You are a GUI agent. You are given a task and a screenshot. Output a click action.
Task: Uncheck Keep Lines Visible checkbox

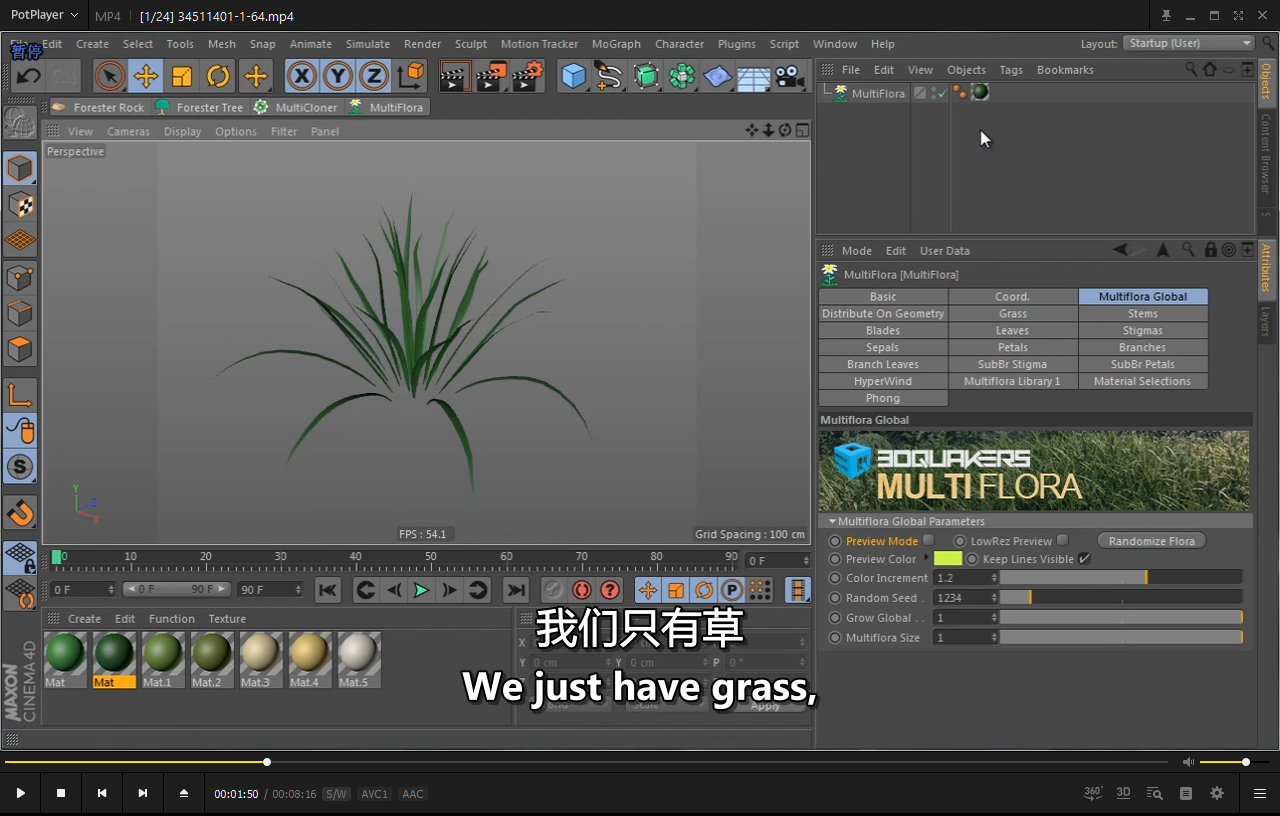1084,559
